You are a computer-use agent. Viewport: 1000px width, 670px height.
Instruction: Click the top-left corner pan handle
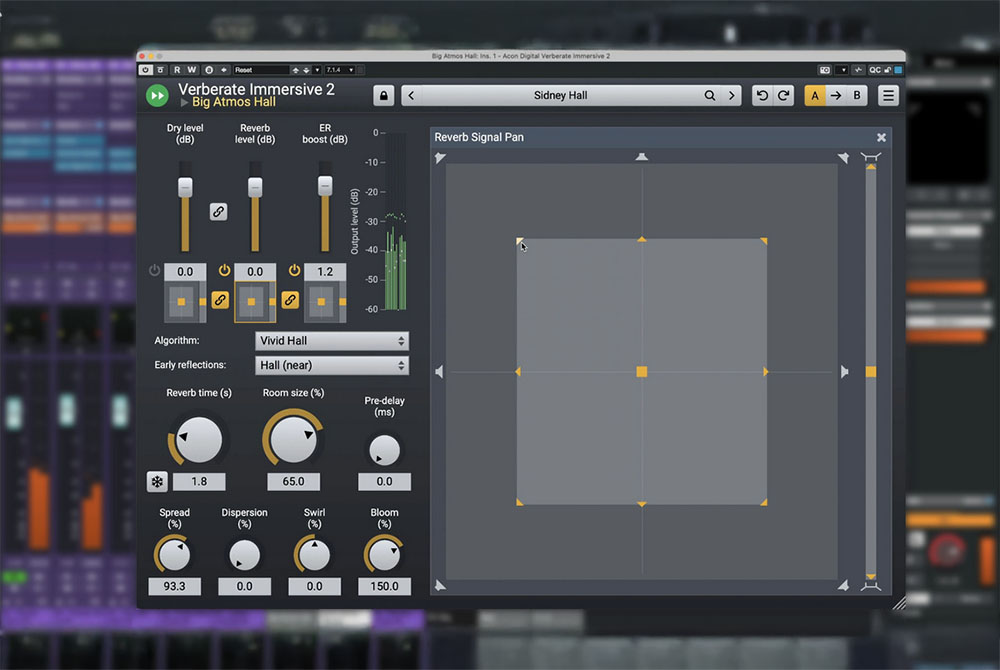(x=520, y=241)
